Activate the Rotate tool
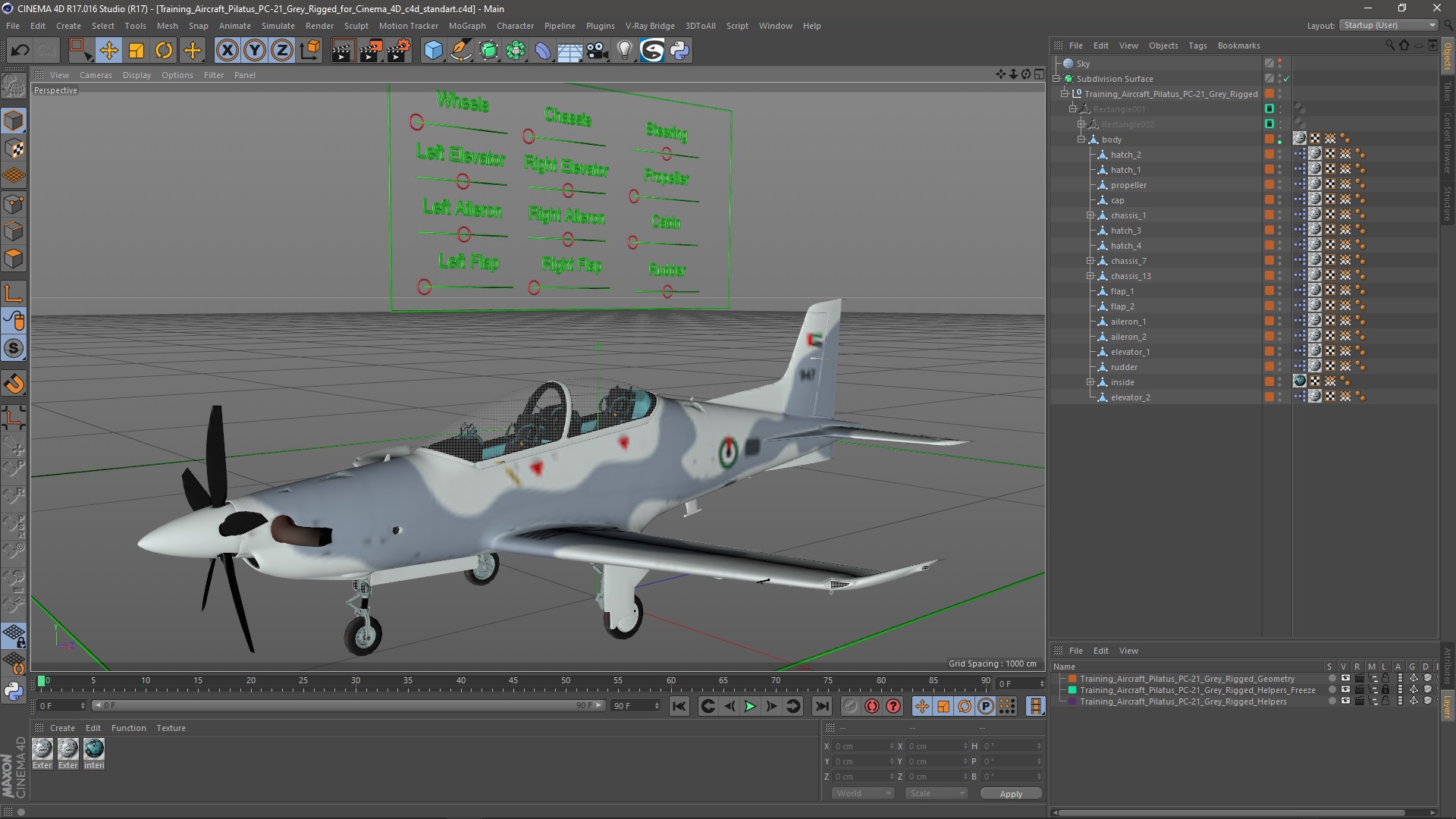Image resolution: width=1456 pixels, height=819 pixels. 164,51
